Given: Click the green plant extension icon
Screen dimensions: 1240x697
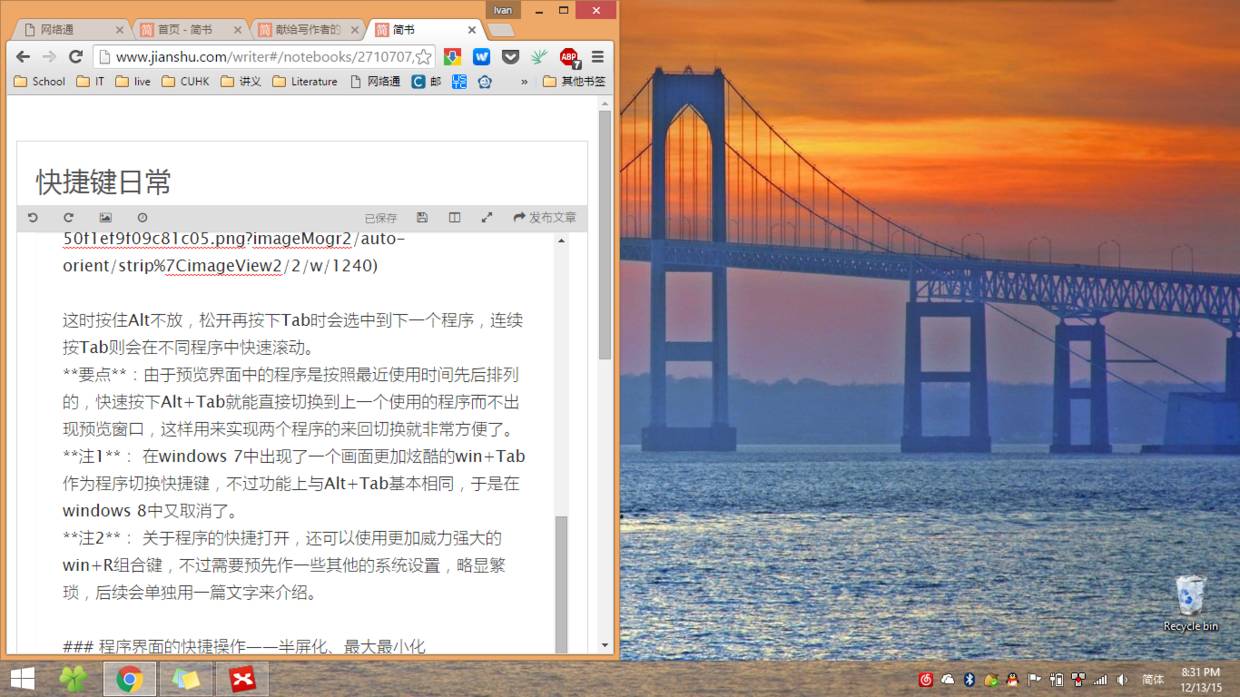Looking at the screenshot, I should 539,57.
